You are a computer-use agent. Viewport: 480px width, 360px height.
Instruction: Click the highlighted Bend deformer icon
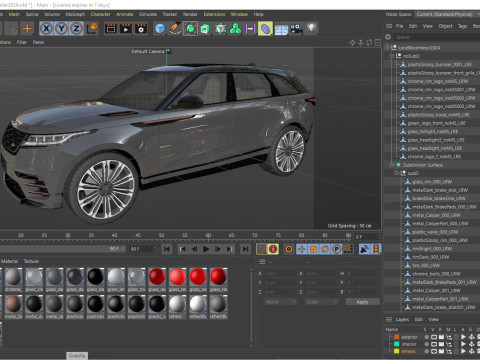(265, 29)
